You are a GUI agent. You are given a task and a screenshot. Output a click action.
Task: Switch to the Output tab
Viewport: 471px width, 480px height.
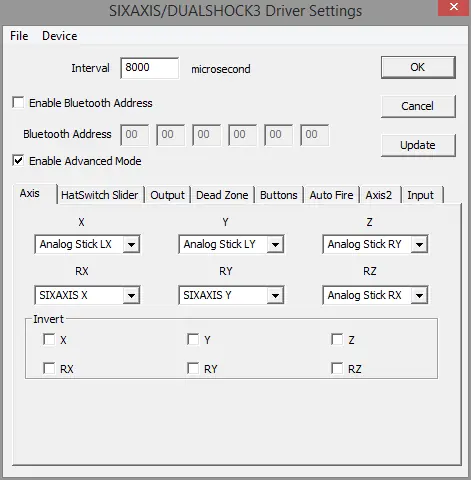(167, 195)
